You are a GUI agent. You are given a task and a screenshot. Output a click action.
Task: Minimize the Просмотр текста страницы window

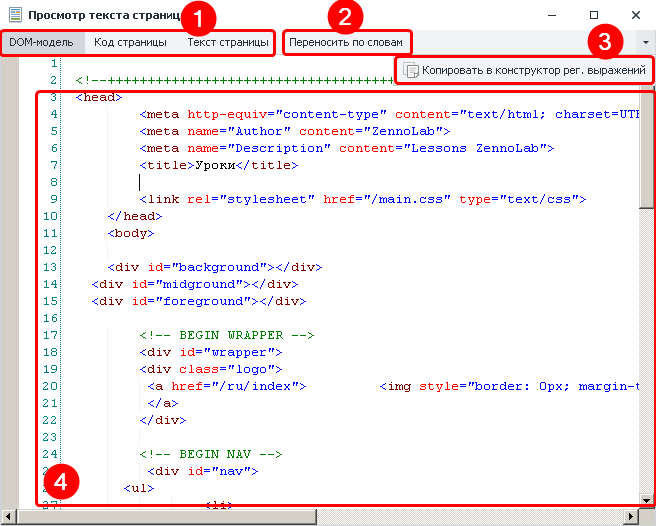pyautogui.click(x=548, y=15)
